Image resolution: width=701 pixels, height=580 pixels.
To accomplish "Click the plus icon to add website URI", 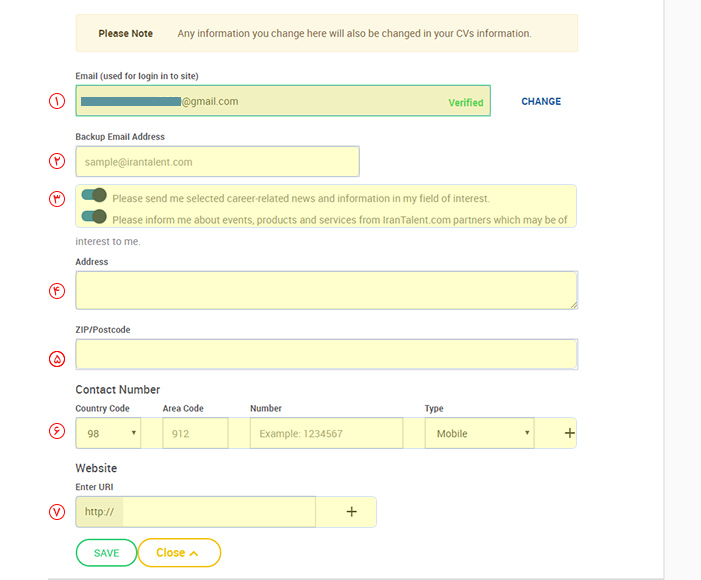I will click(x=351, y=511).
